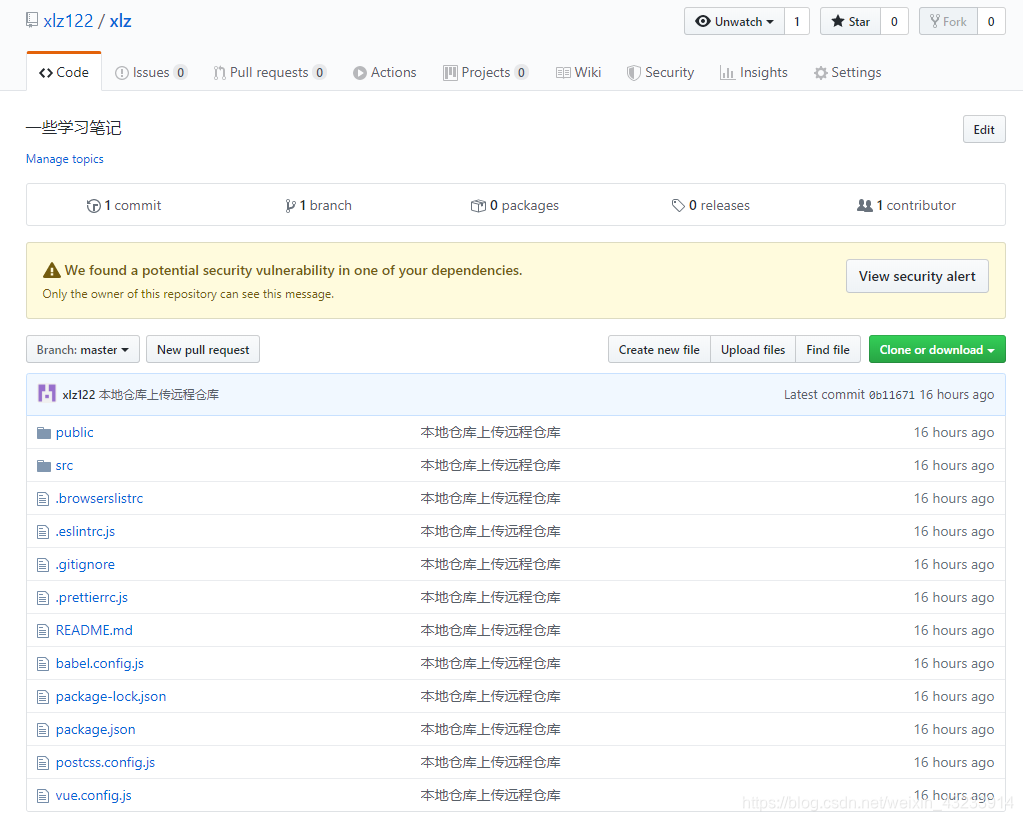Screen dimensions: 1023x821
Task: Click the repository book icon
Action: point(31,20)
